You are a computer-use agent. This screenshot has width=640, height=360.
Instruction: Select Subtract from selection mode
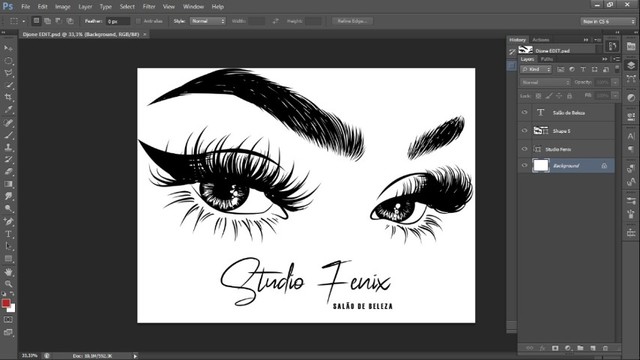(x=59, y=21)
